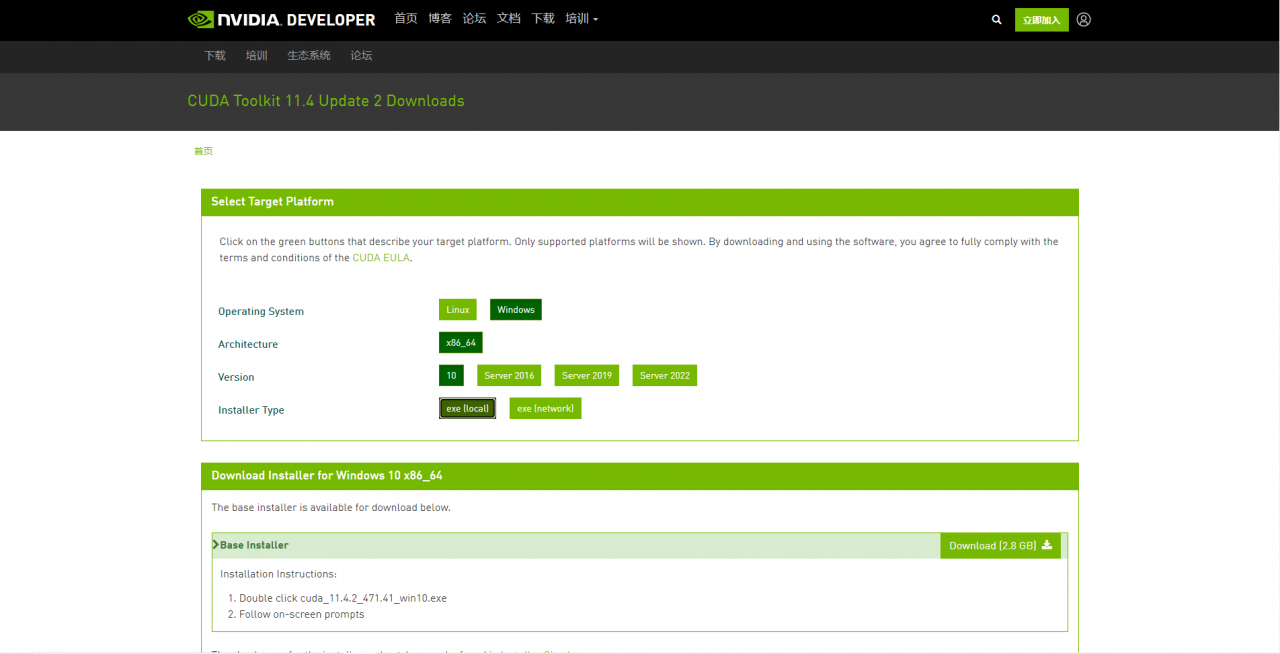
Task: Click the green 立即加入 button
Action: [x=1042, y=20]
